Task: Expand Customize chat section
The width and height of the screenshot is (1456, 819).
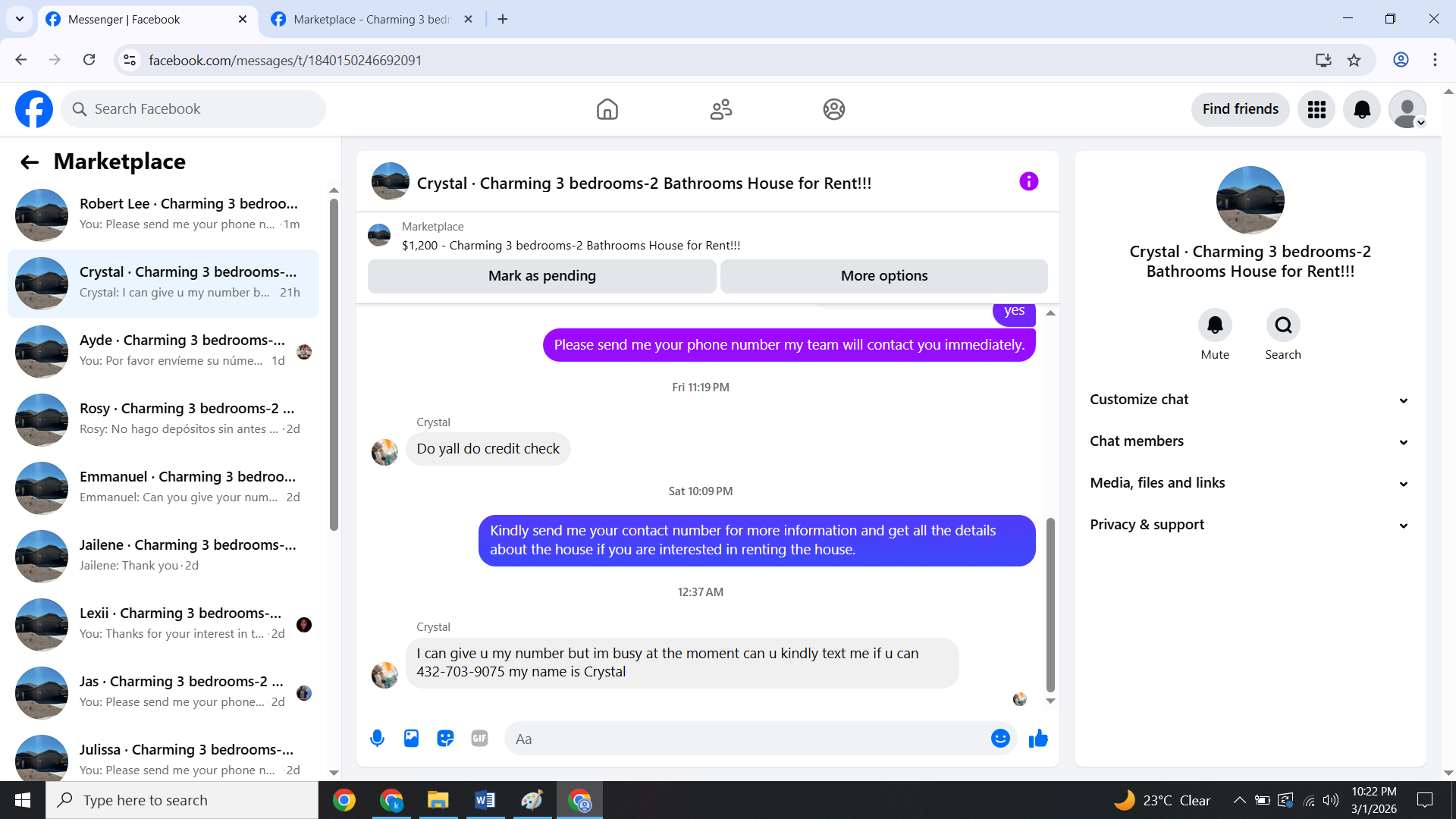Action: 1250,400
